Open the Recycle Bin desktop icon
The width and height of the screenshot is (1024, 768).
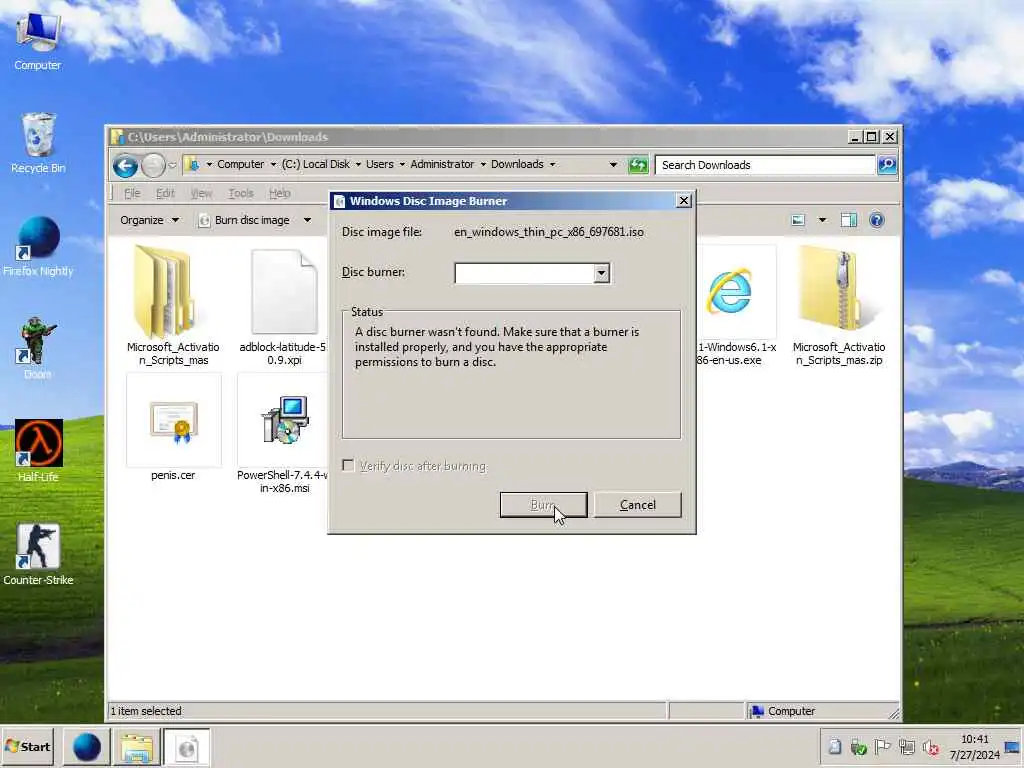click(38, 142)
